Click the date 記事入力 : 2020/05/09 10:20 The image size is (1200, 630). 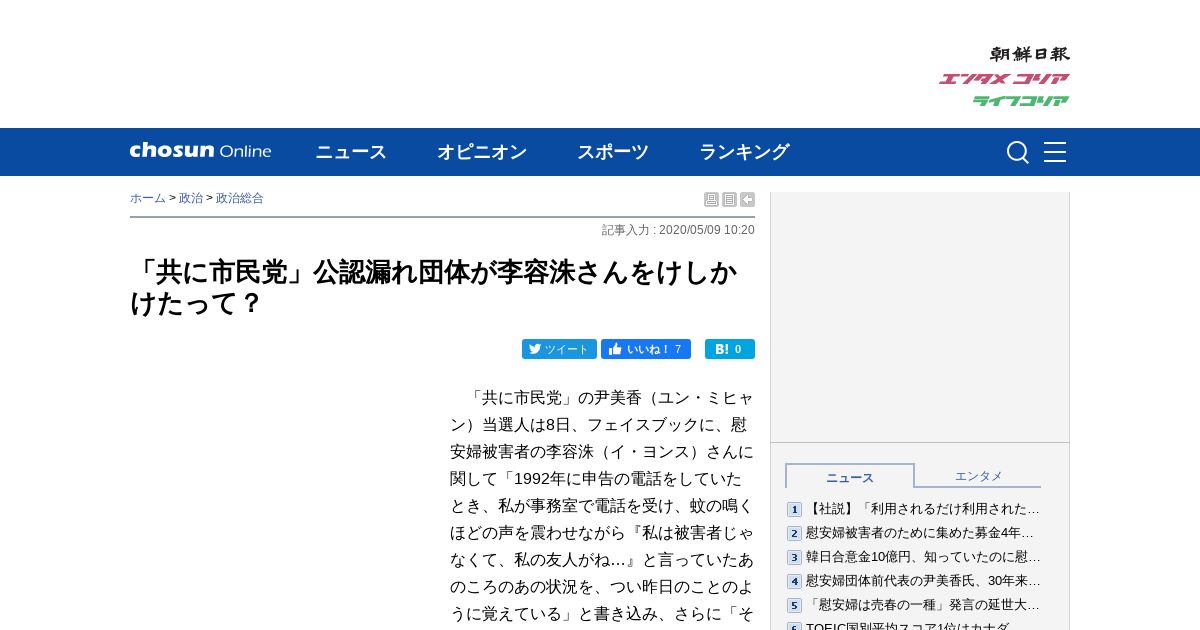[678, 230]
